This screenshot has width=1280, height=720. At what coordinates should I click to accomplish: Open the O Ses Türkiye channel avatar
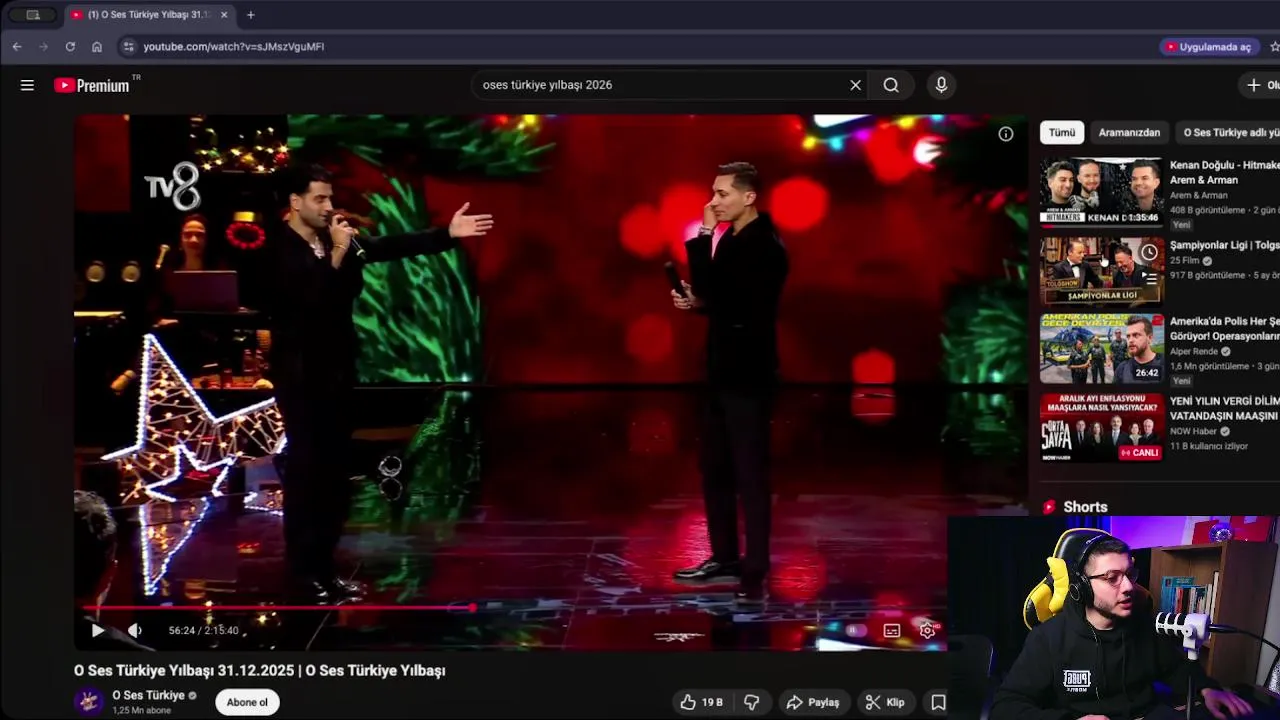pyautogui.click(x=89, y=702)
